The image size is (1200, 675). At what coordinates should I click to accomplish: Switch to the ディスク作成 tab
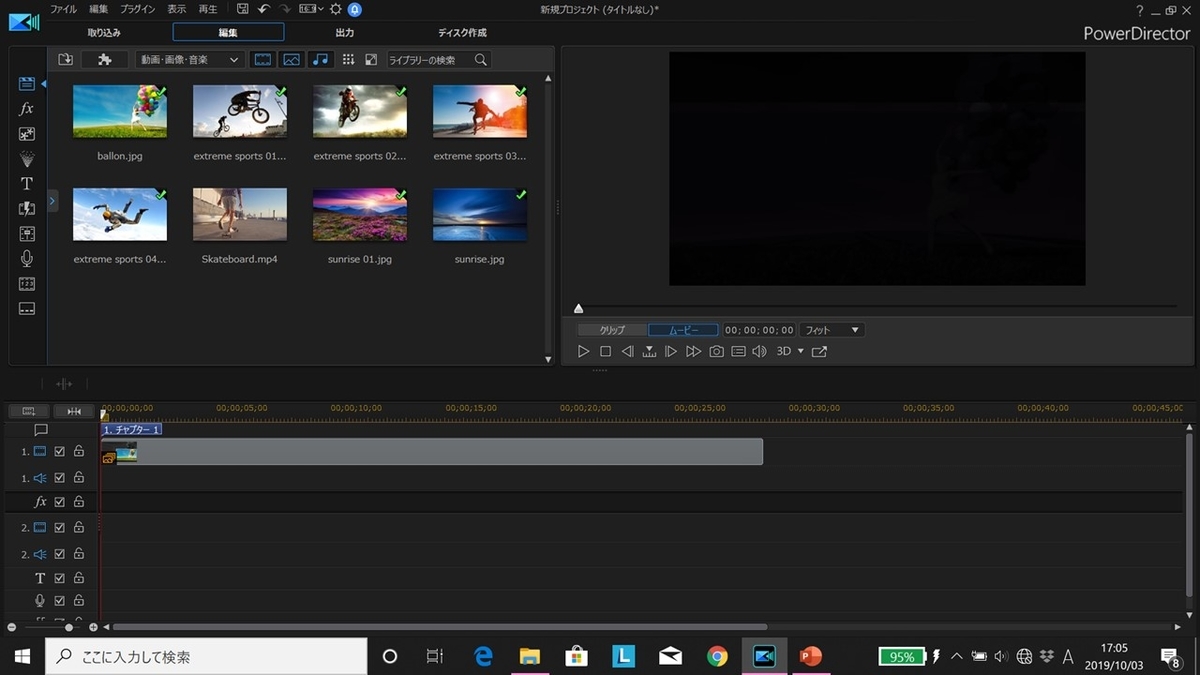click(462, 33)
